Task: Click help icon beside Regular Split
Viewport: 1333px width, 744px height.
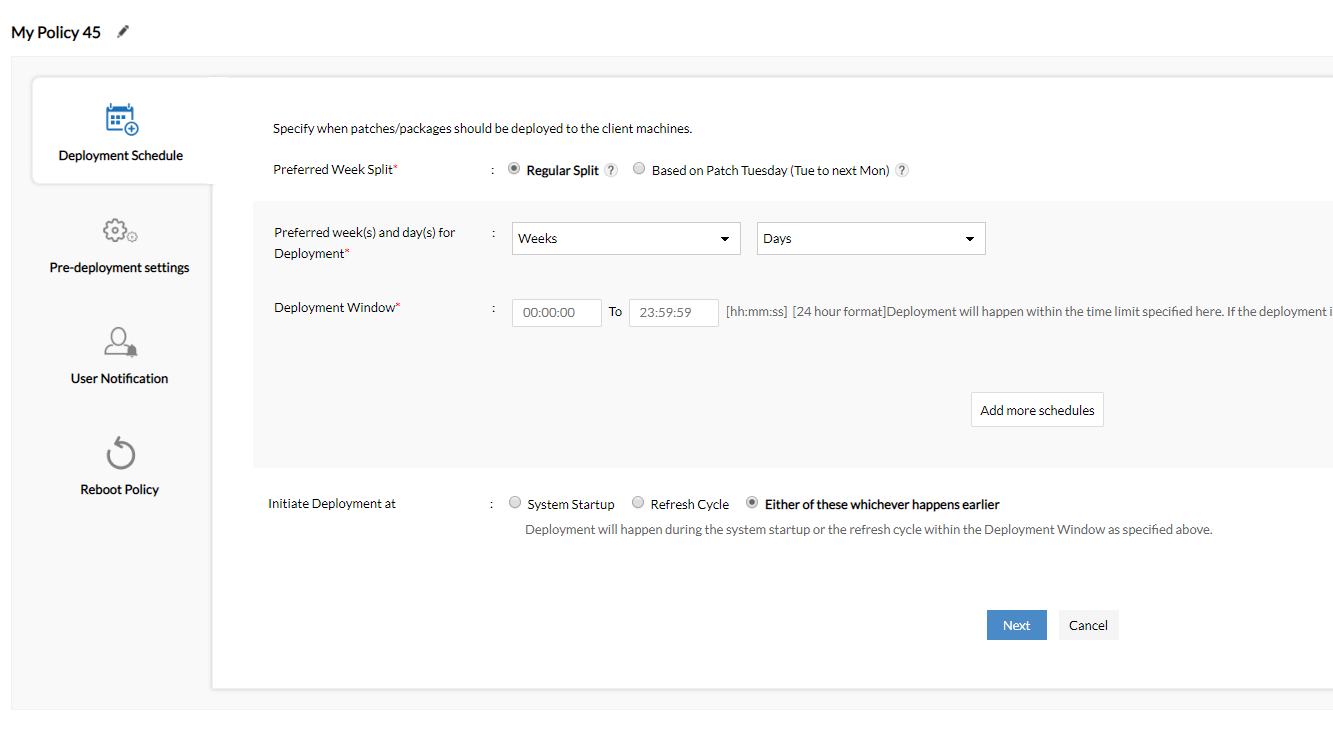Action: [611, 170]
